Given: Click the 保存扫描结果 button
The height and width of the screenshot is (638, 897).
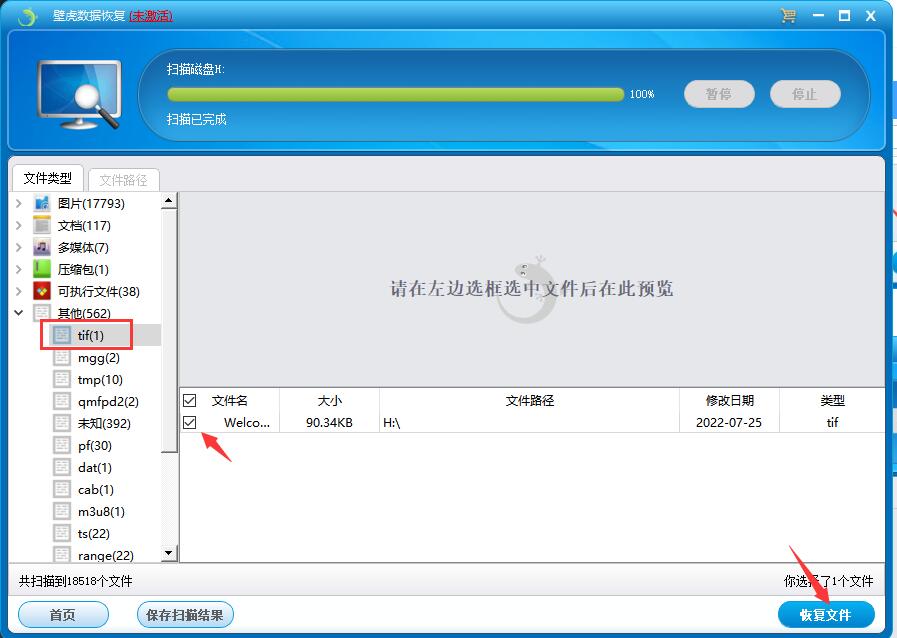Looking at the screenshot, I should coord(185,615).
